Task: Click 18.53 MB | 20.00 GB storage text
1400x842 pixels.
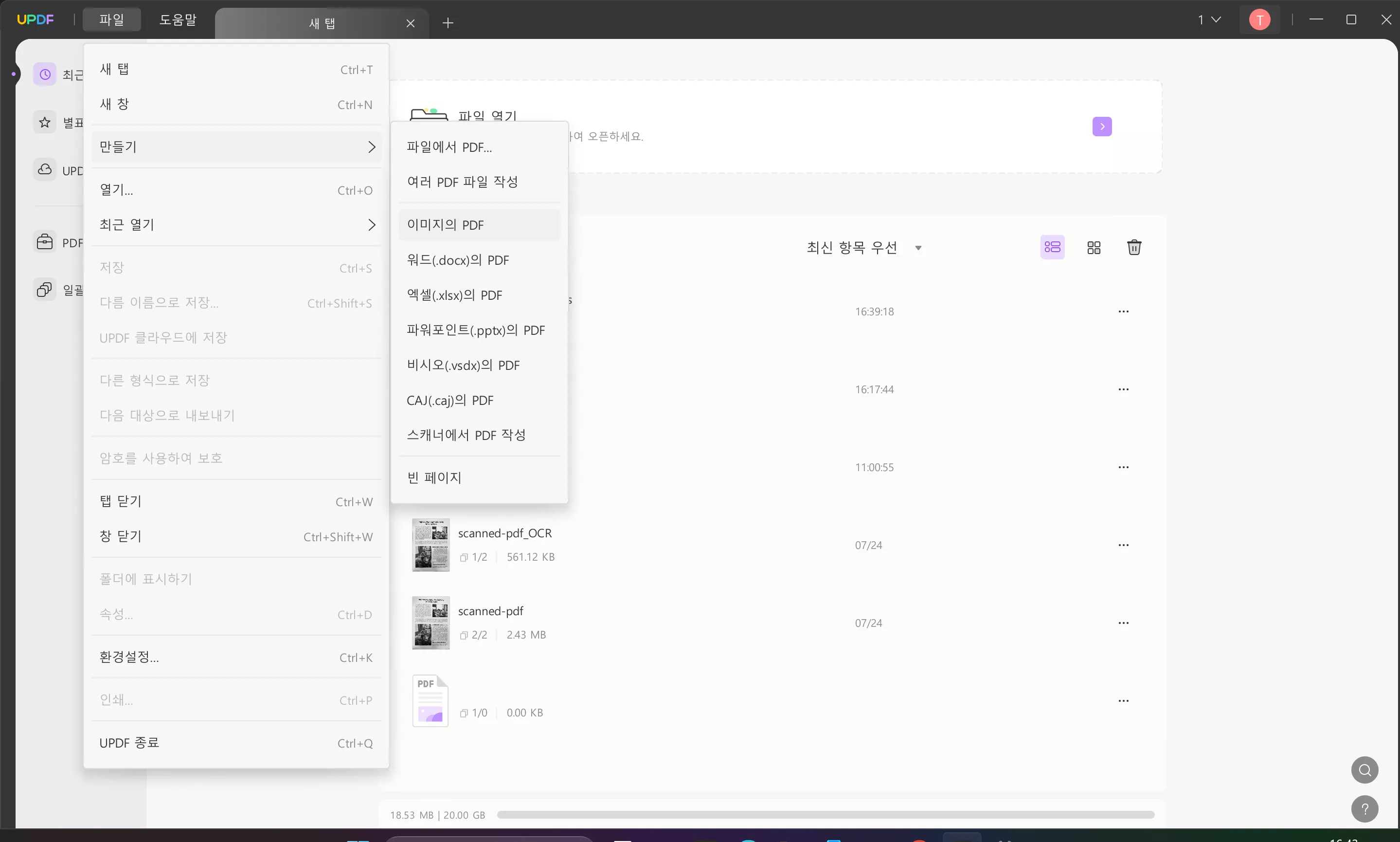Action: point(437,815)
